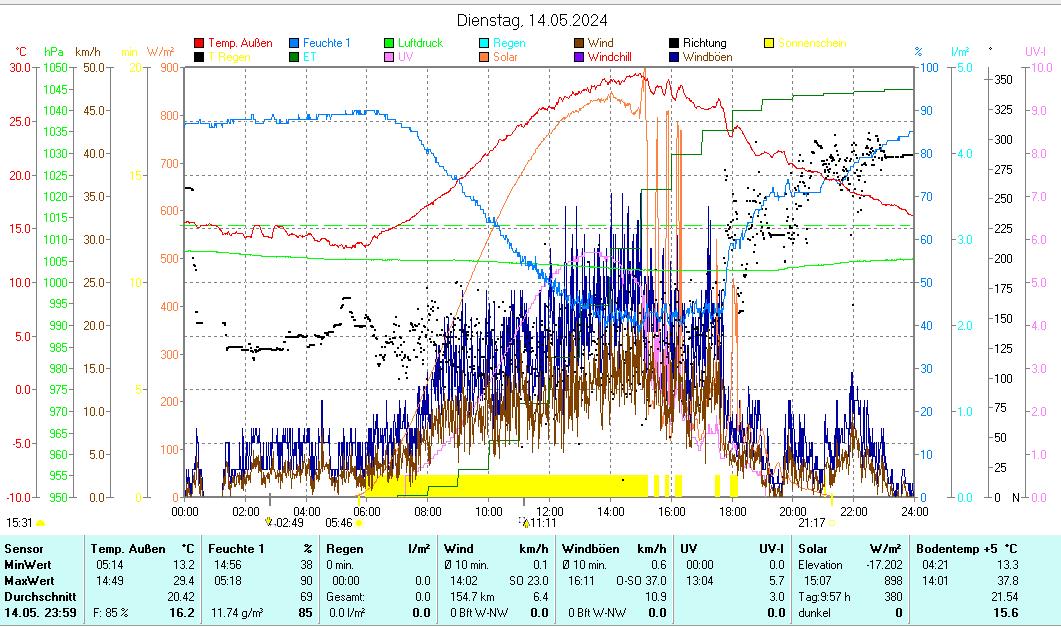Click the 154.7 km wind run value
1061x627 pixels.
pyautogui.click(x=472, y=597)
